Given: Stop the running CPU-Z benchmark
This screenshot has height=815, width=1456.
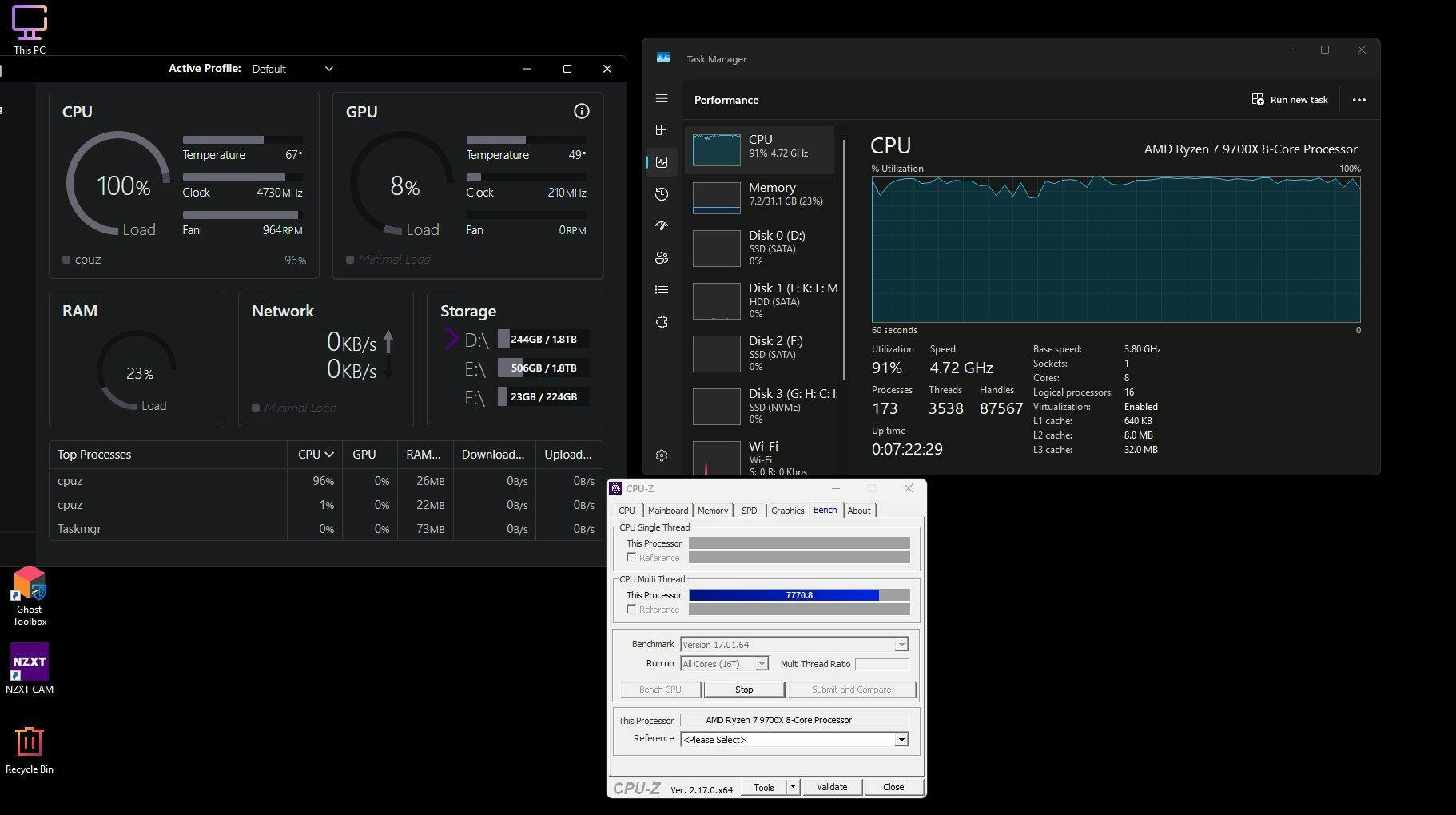Looking at the screenshot, I should point(744,690).
